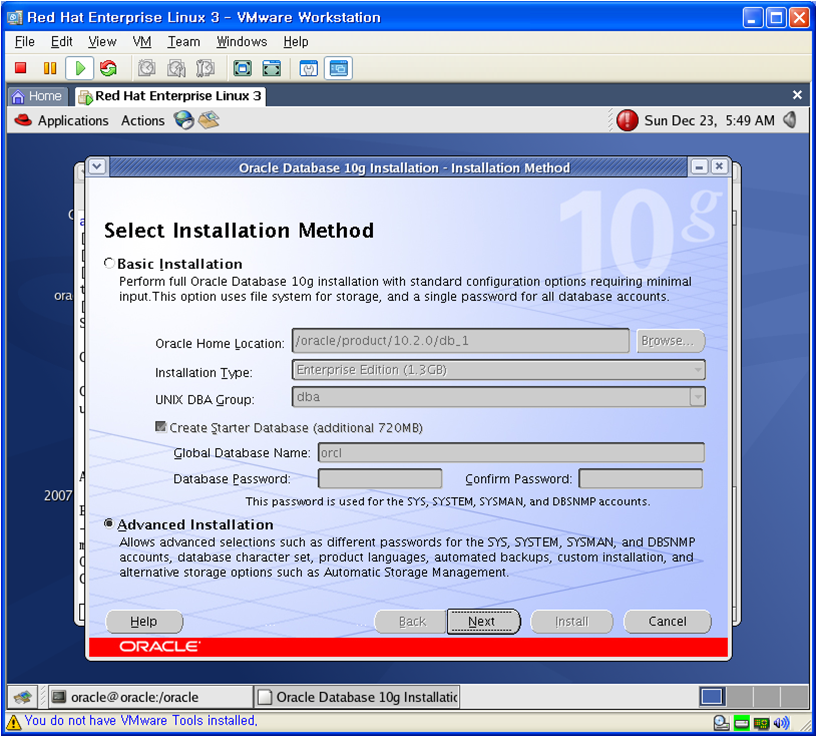Click the GNOME panel volume speaker icon
This screenshot has width=817, height=737.
coord(790,120)
